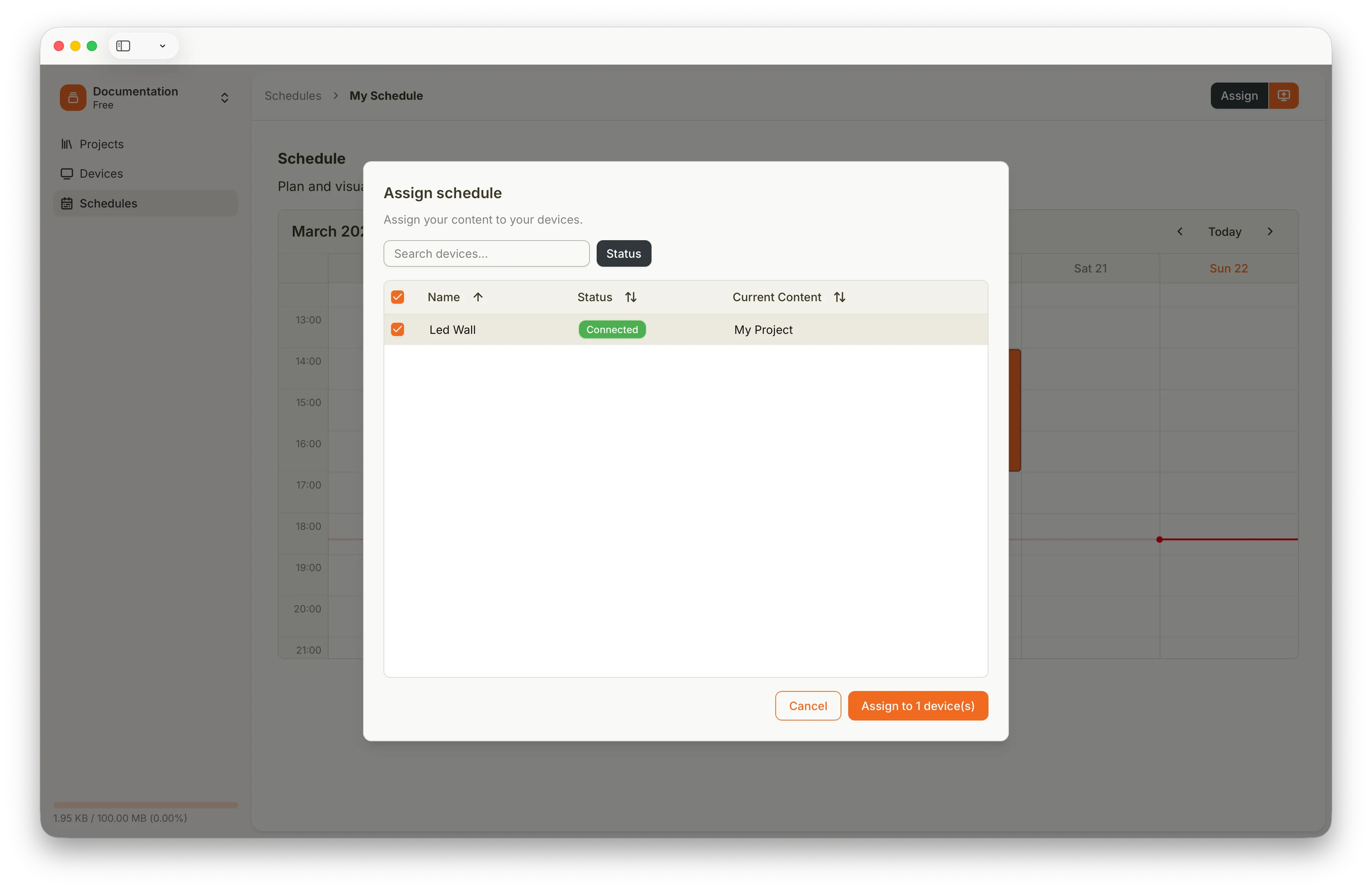This screenshot has width=1372, height=891.
Task: Sort by Current Content arrows icon
Action: coord(839,297)
